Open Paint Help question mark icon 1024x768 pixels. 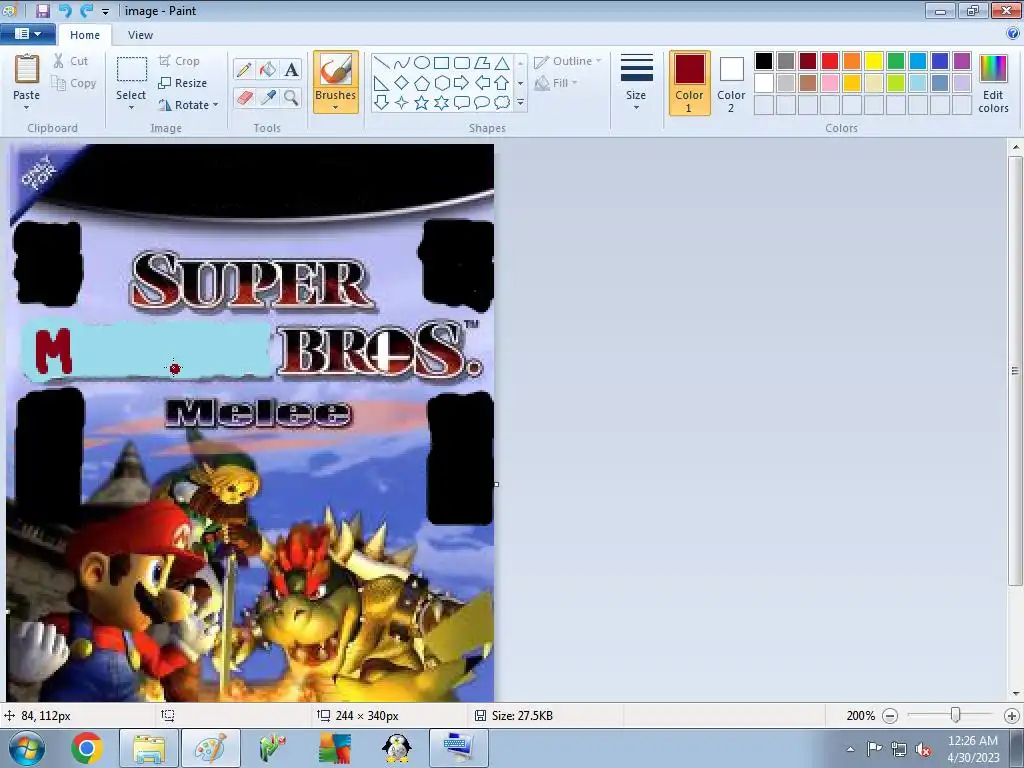1014,34
